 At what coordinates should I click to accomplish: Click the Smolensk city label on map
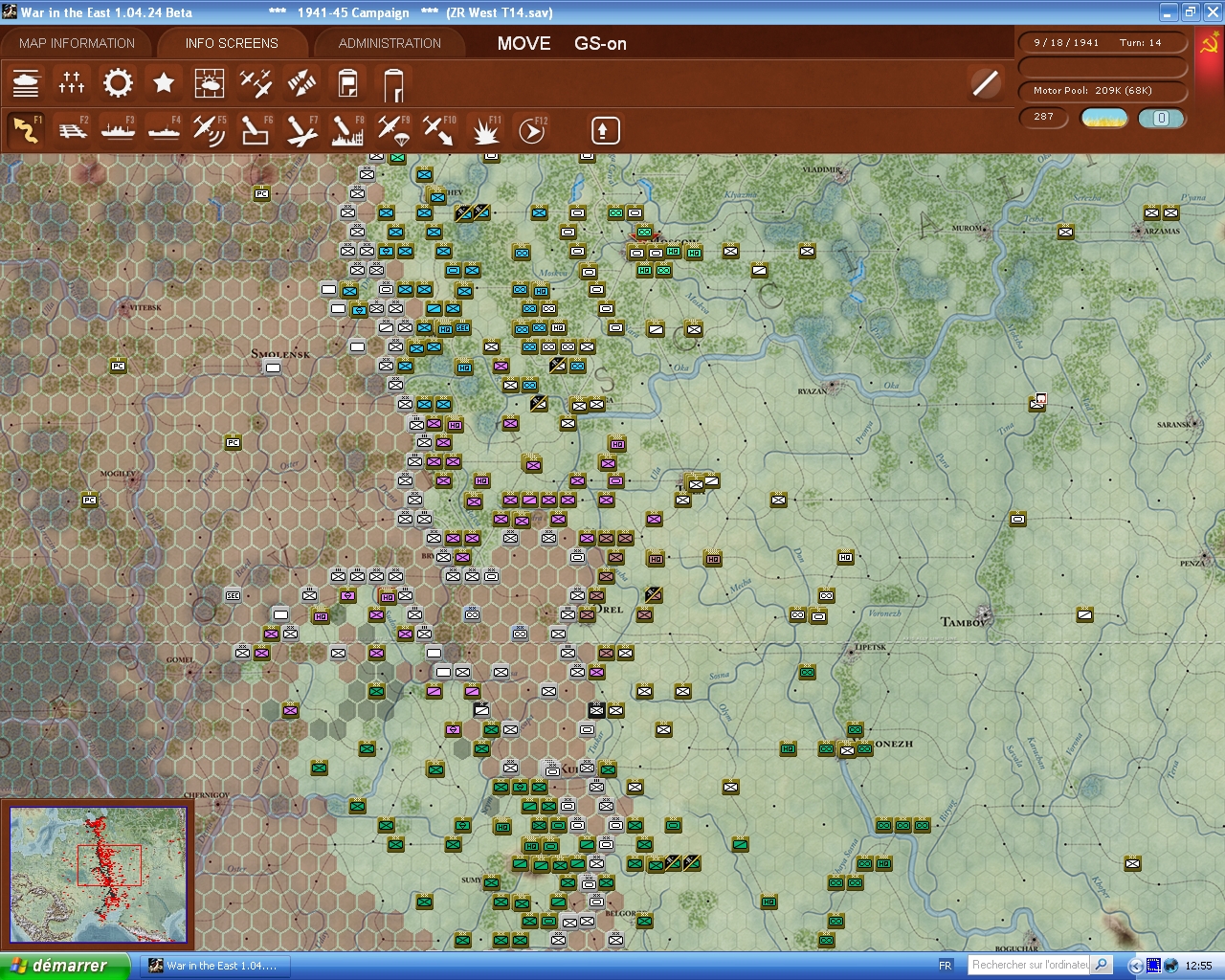280,353
